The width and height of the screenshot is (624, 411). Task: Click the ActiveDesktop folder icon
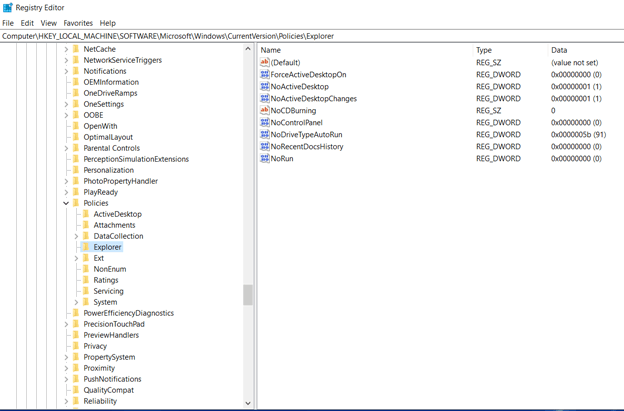pos(86,214)
